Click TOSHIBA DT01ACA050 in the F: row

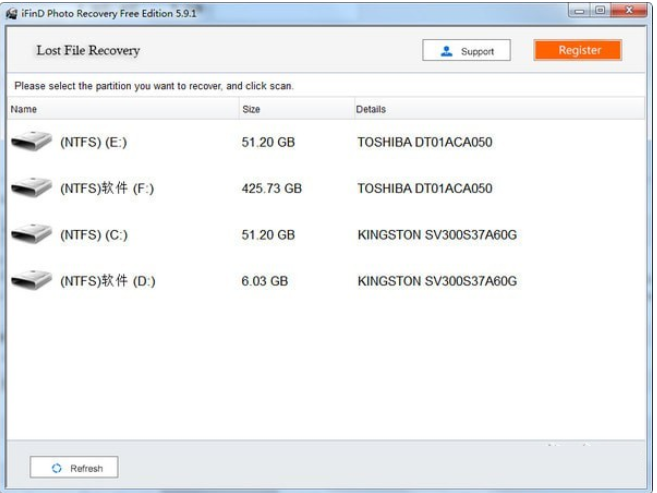point(425,188)
